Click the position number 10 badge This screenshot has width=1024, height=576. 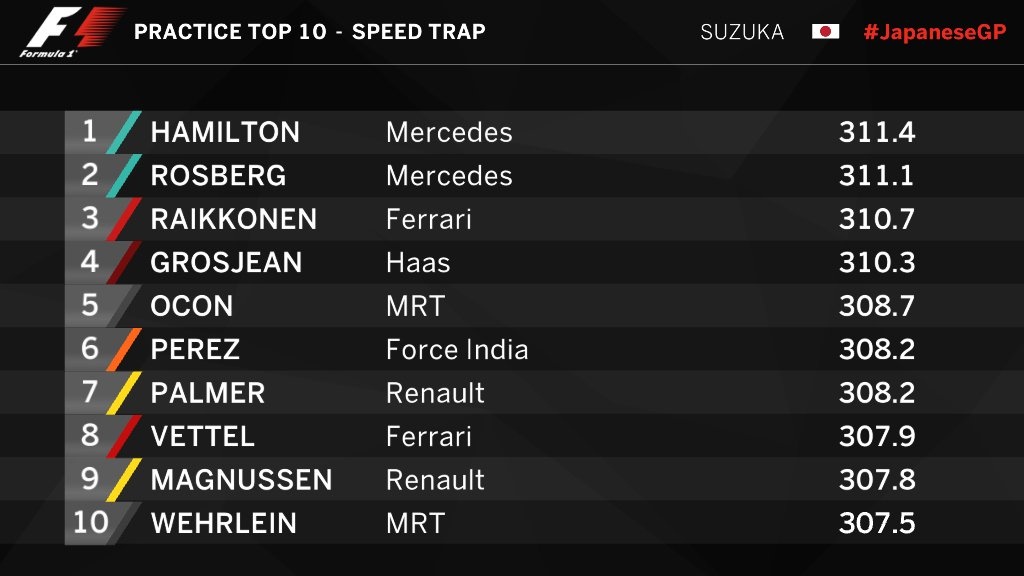tap(91, 522)
